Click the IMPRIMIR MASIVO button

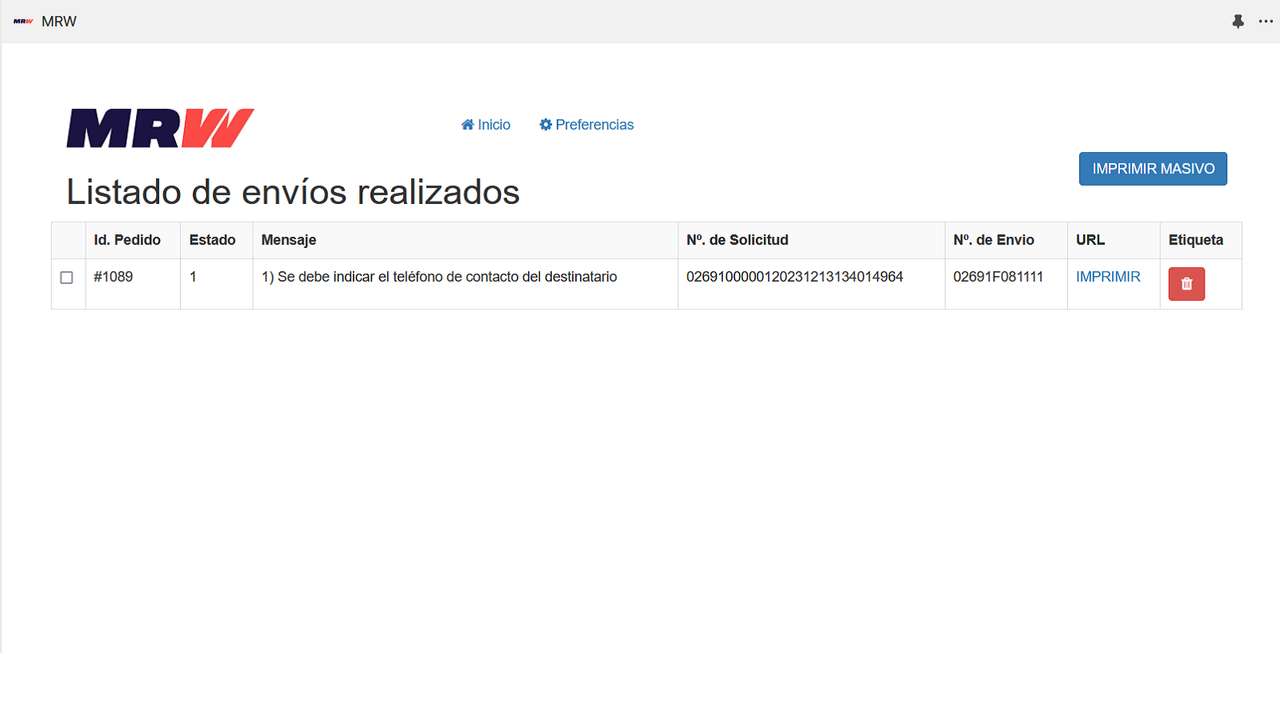pos(1153,169)
